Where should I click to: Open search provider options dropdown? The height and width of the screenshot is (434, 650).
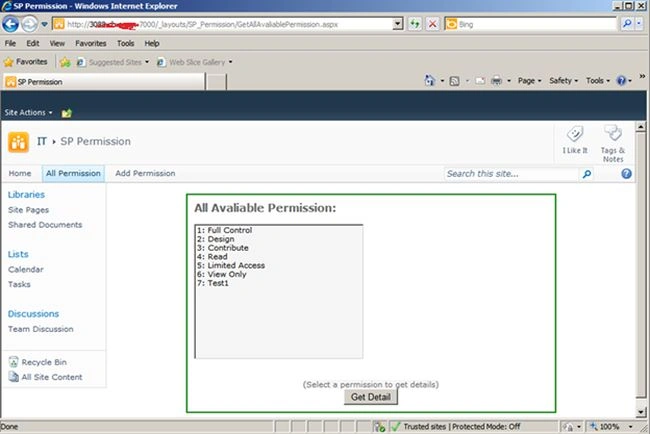coord(639,24)
